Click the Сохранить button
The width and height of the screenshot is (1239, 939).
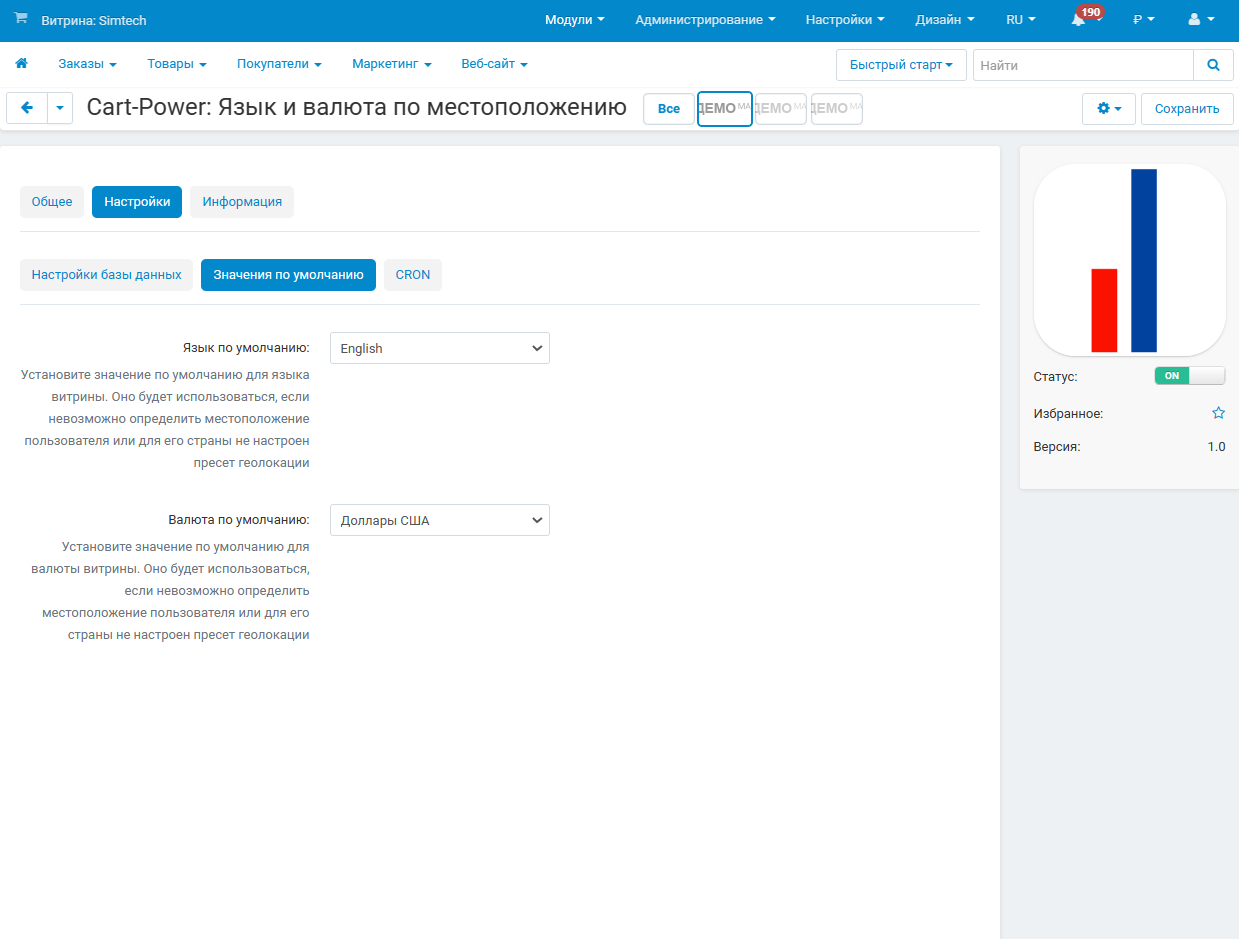(1186, 109)
